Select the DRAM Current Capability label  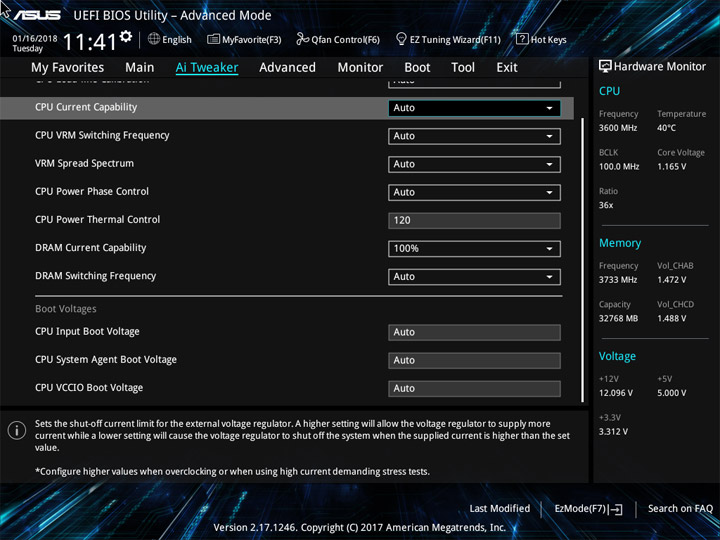pyautogui.click(x=90, y=248)
